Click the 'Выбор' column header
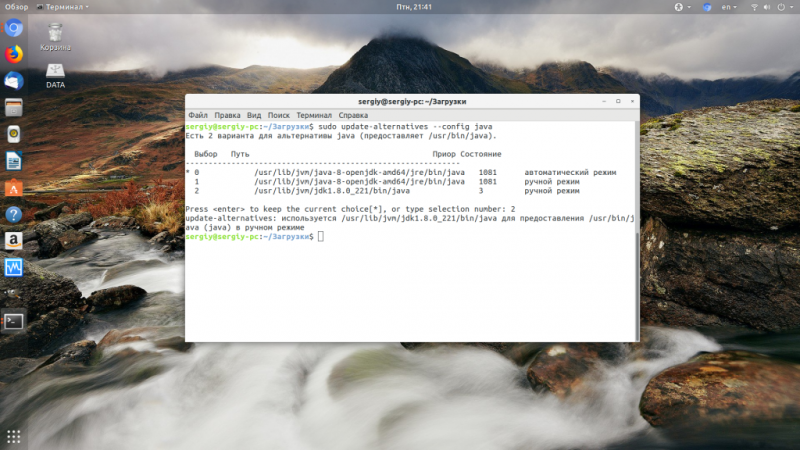 click(206, 154)
